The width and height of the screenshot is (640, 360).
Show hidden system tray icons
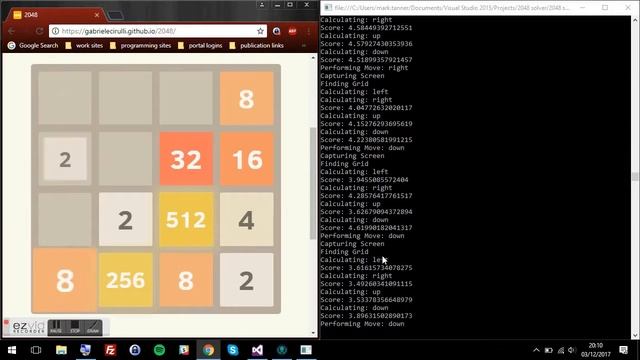click(x=536, y=350)
